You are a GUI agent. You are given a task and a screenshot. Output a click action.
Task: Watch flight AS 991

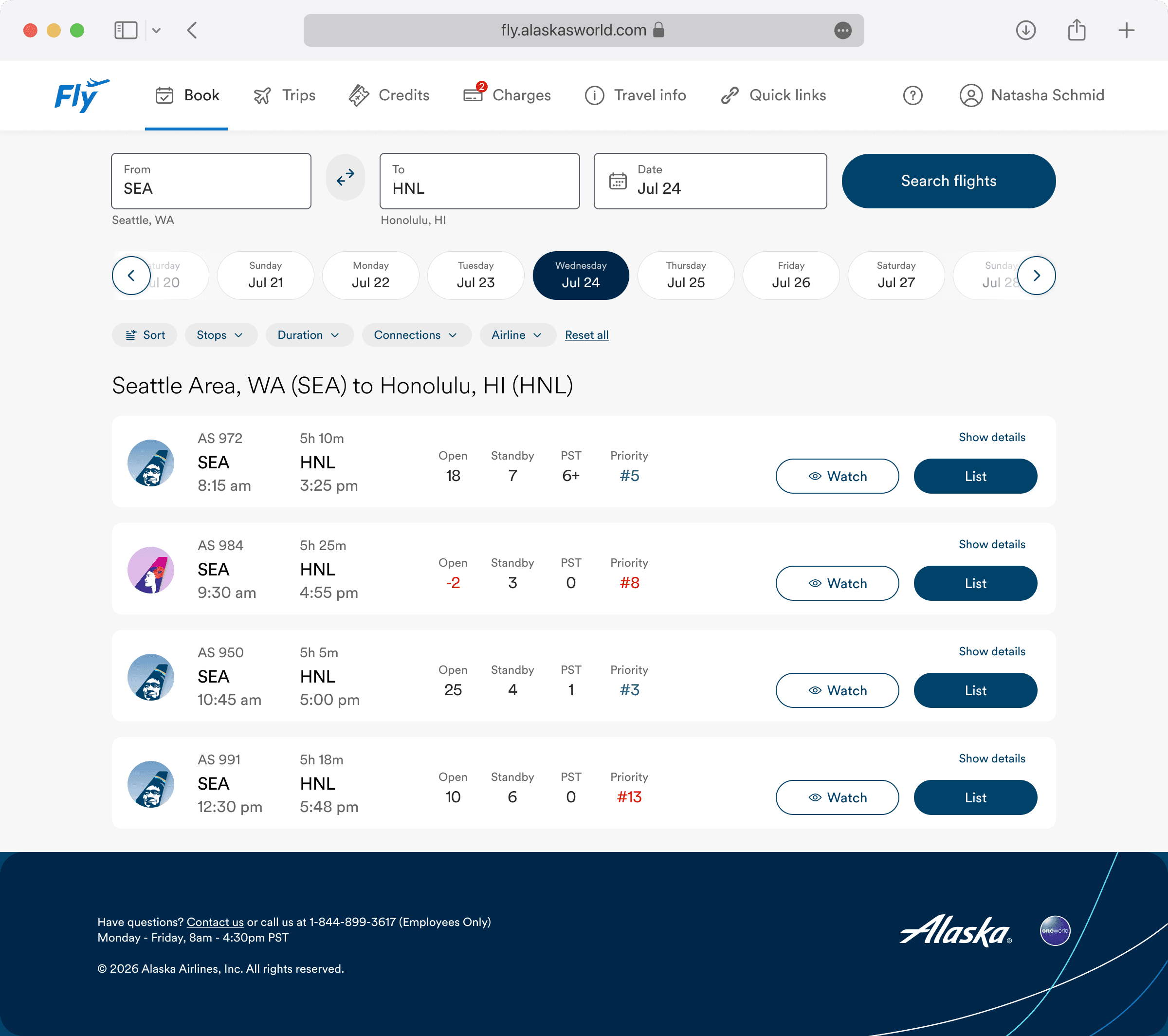coord(837,797)
